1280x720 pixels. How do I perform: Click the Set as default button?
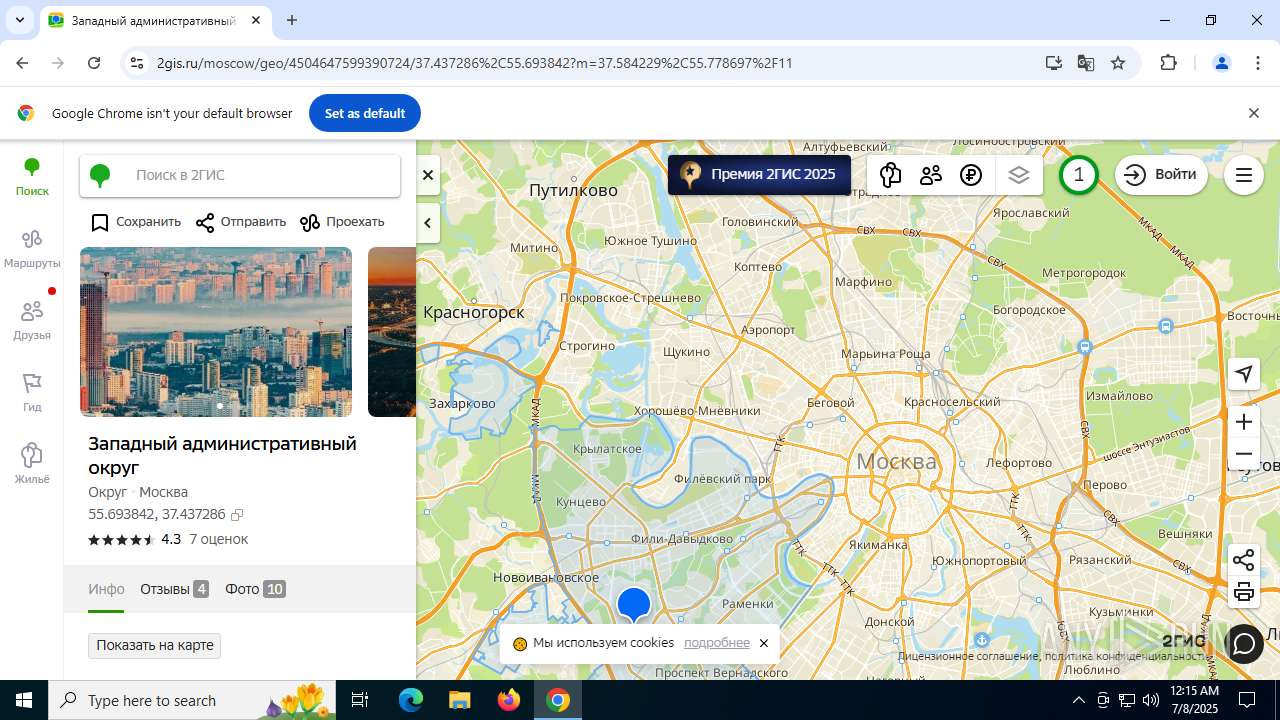[x=365, y=113]
